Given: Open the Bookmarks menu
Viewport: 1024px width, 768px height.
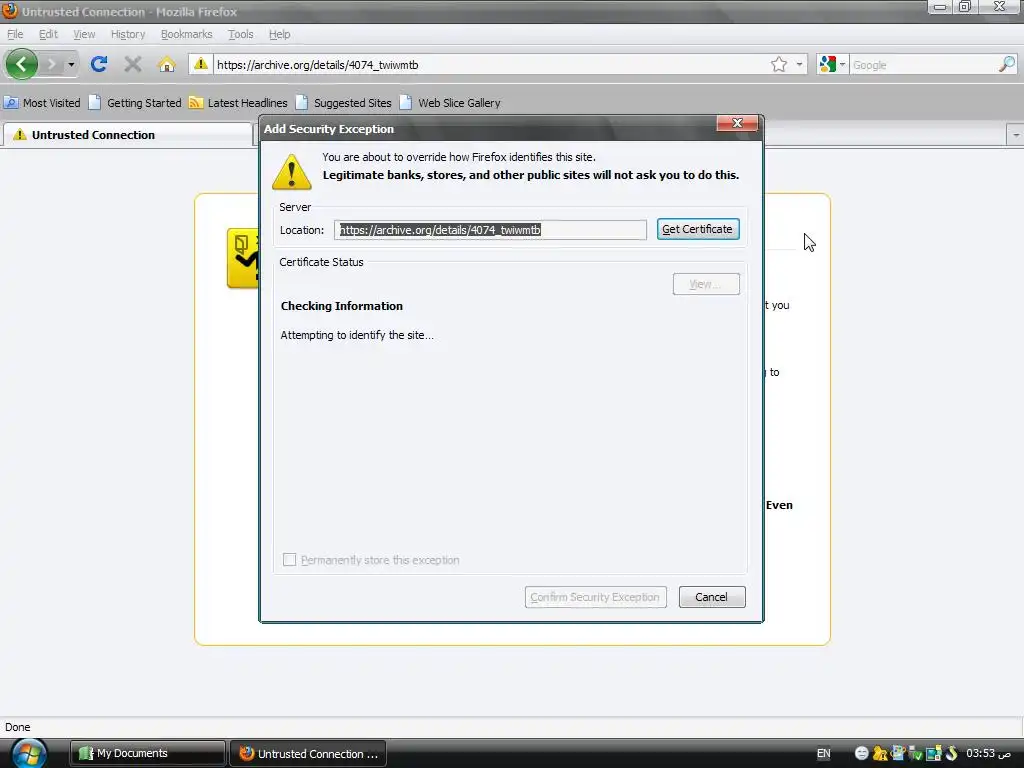Looking at the screenshot, I should pos(186,34).
